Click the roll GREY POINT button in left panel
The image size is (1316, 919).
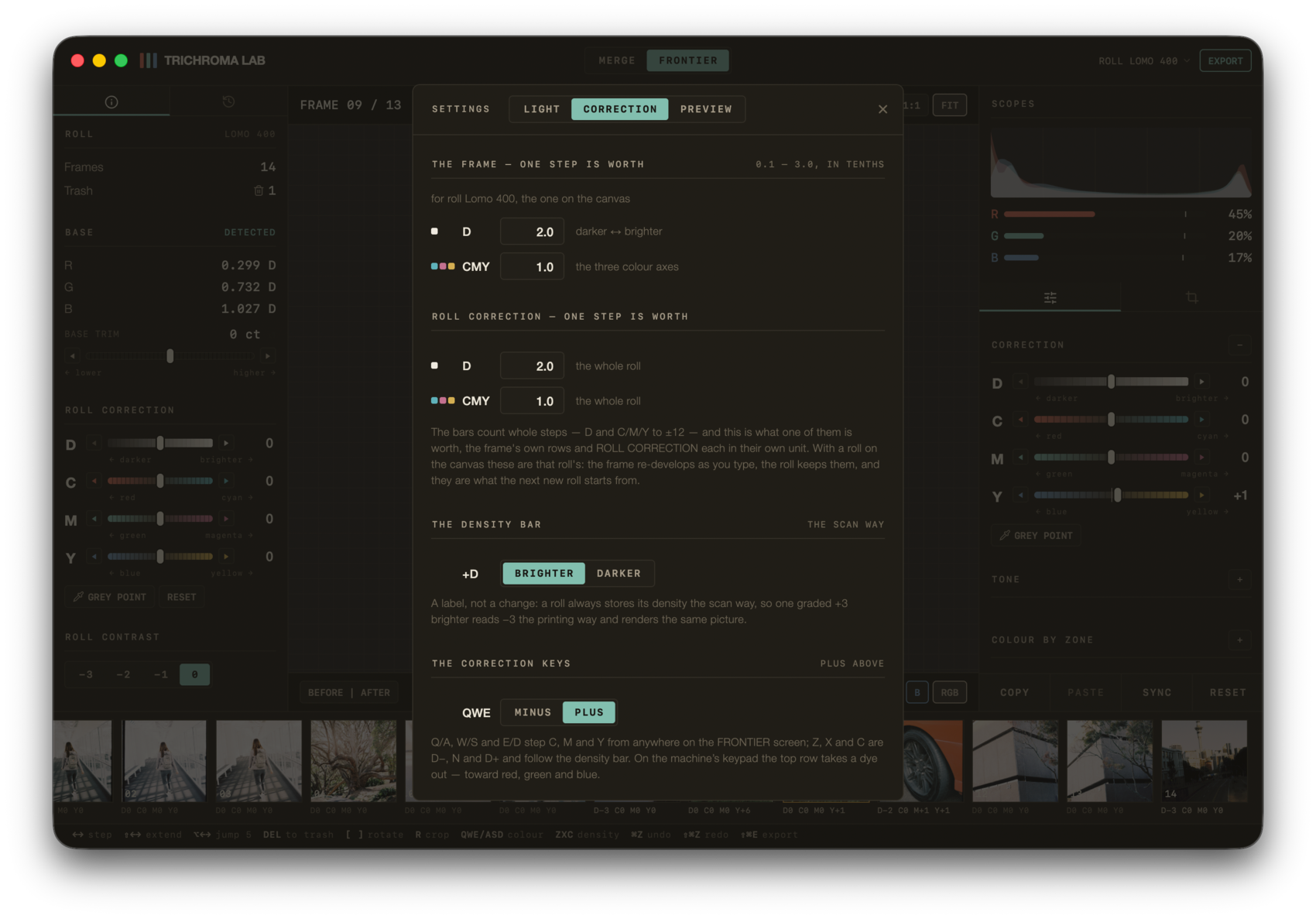point(110,598)
